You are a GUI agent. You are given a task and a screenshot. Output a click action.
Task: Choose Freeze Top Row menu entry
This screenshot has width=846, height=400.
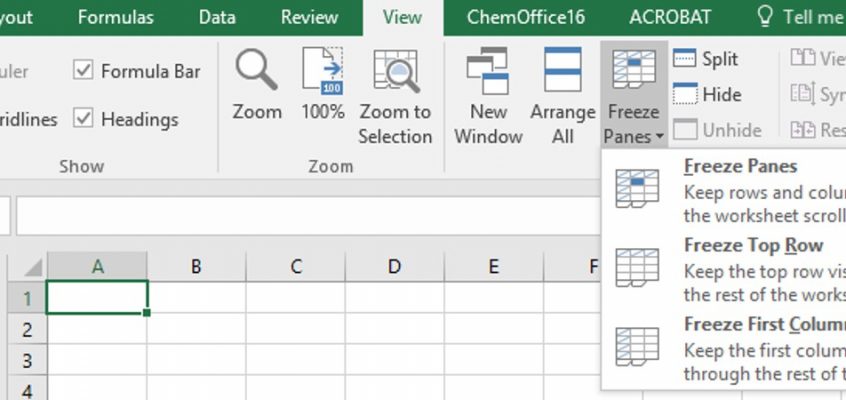pos(753,245)
